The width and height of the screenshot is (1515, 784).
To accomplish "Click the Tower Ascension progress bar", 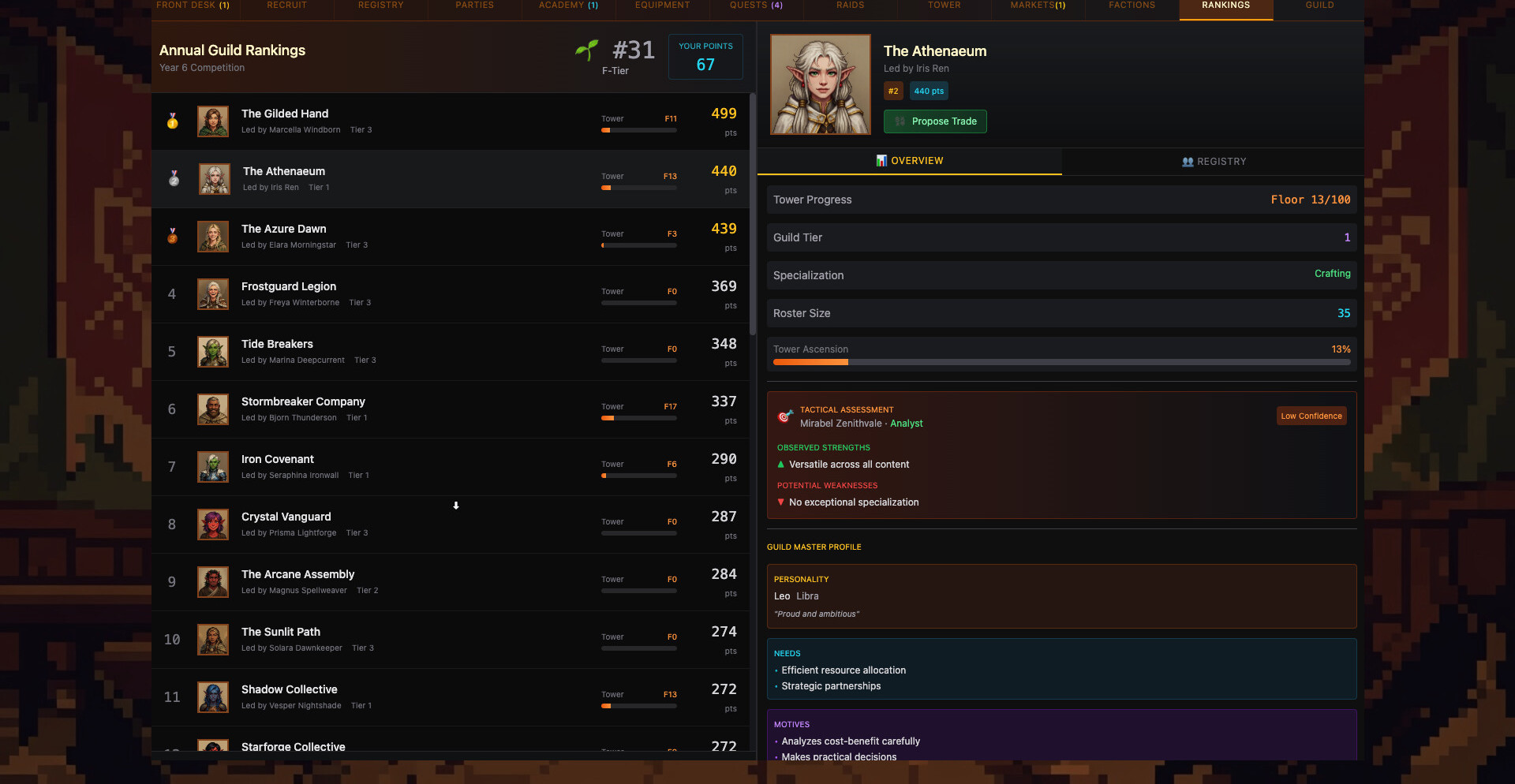I will coord(1062,363).
